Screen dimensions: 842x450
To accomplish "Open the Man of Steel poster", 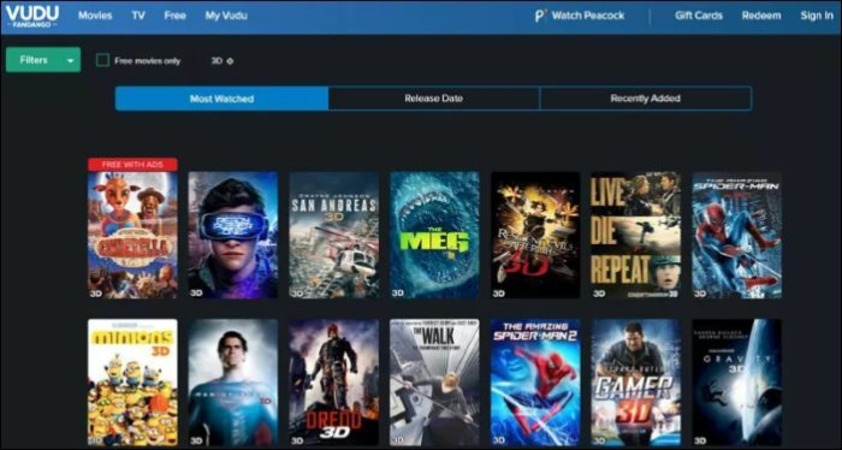I will click(233, 382).
